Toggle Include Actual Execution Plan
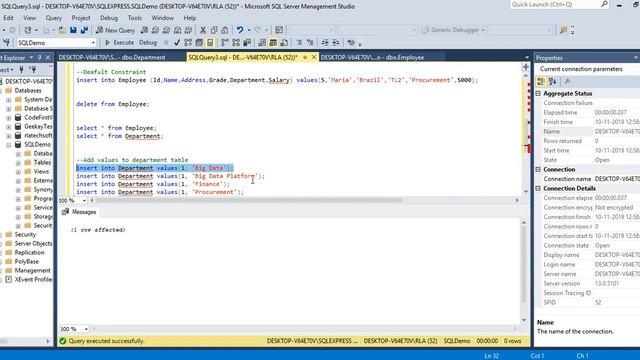 point(224,42)
